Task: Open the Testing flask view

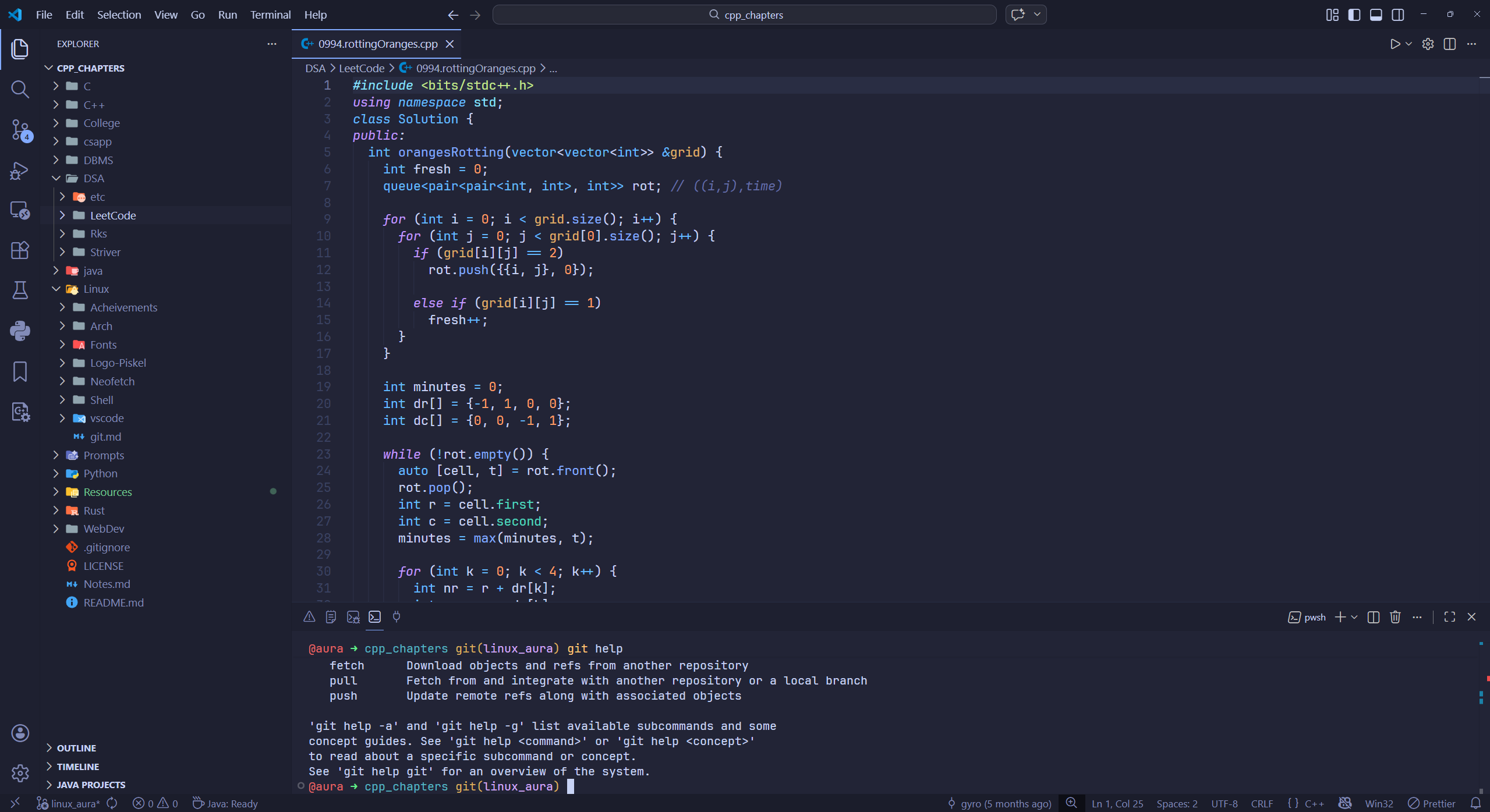Action: [x=20, y=290]
